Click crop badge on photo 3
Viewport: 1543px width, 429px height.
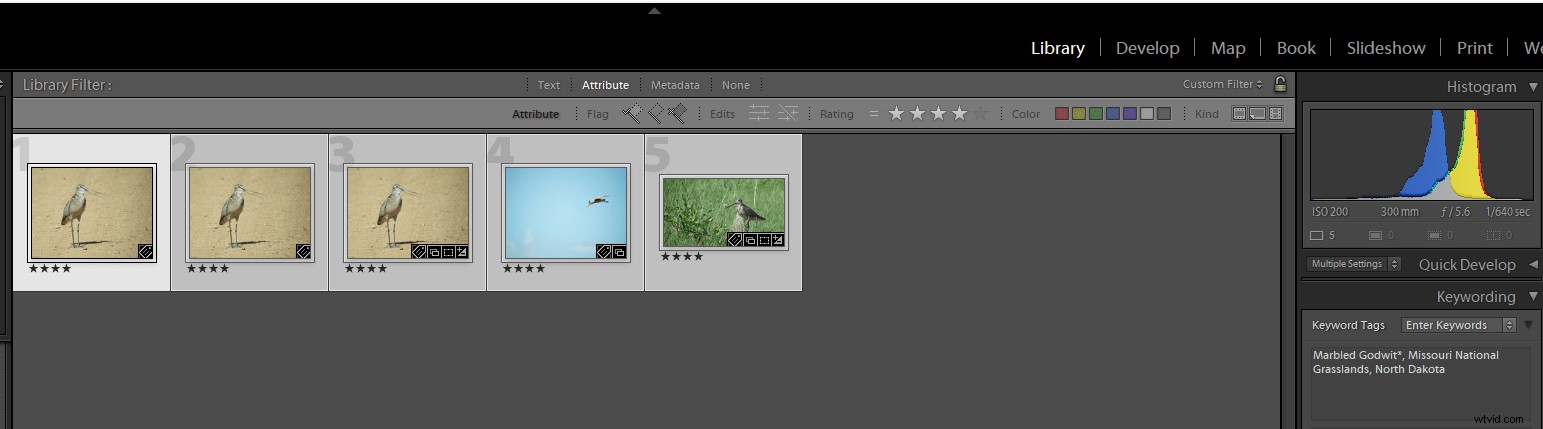point(448,252)
